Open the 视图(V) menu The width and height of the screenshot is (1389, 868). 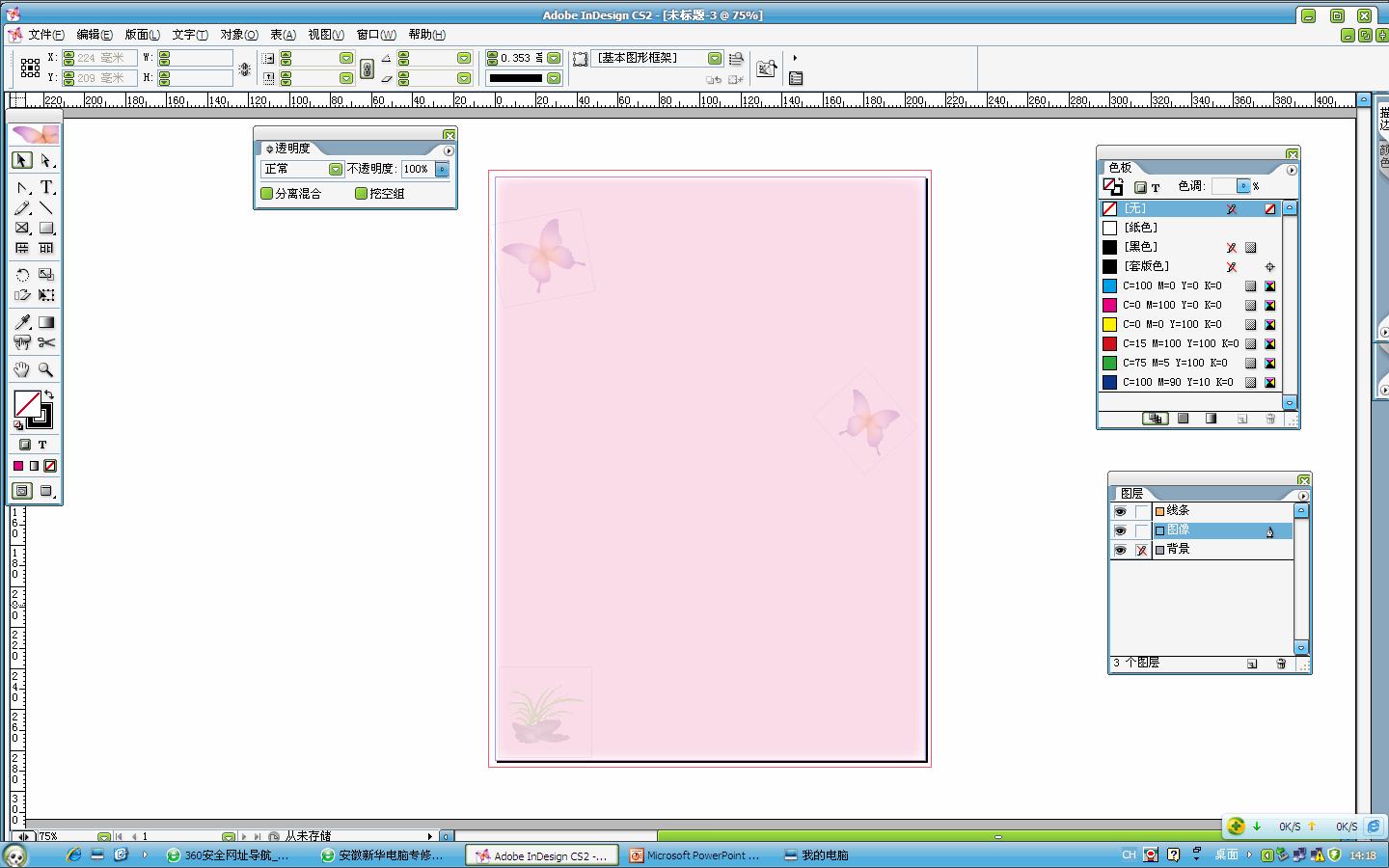coord(326,35)
